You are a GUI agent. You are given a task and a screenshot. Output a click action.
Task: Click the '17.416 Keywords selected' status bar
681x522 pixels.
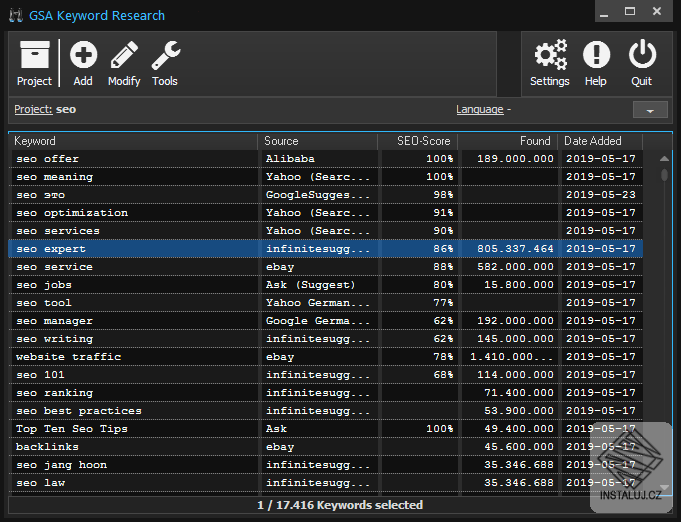pos(340,505)
